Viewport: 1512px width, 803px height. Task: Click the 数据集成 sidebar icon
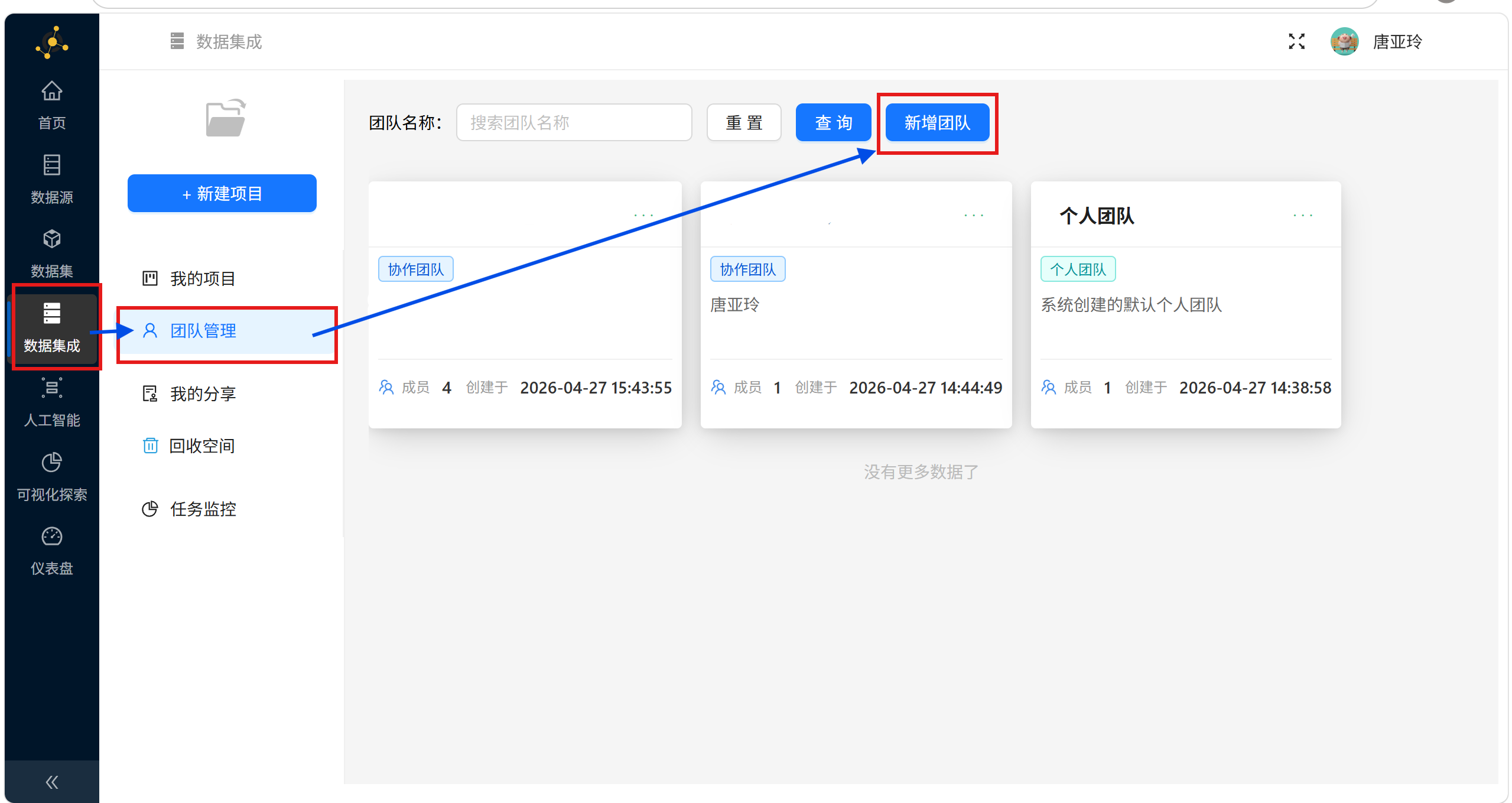coord(52,314)
